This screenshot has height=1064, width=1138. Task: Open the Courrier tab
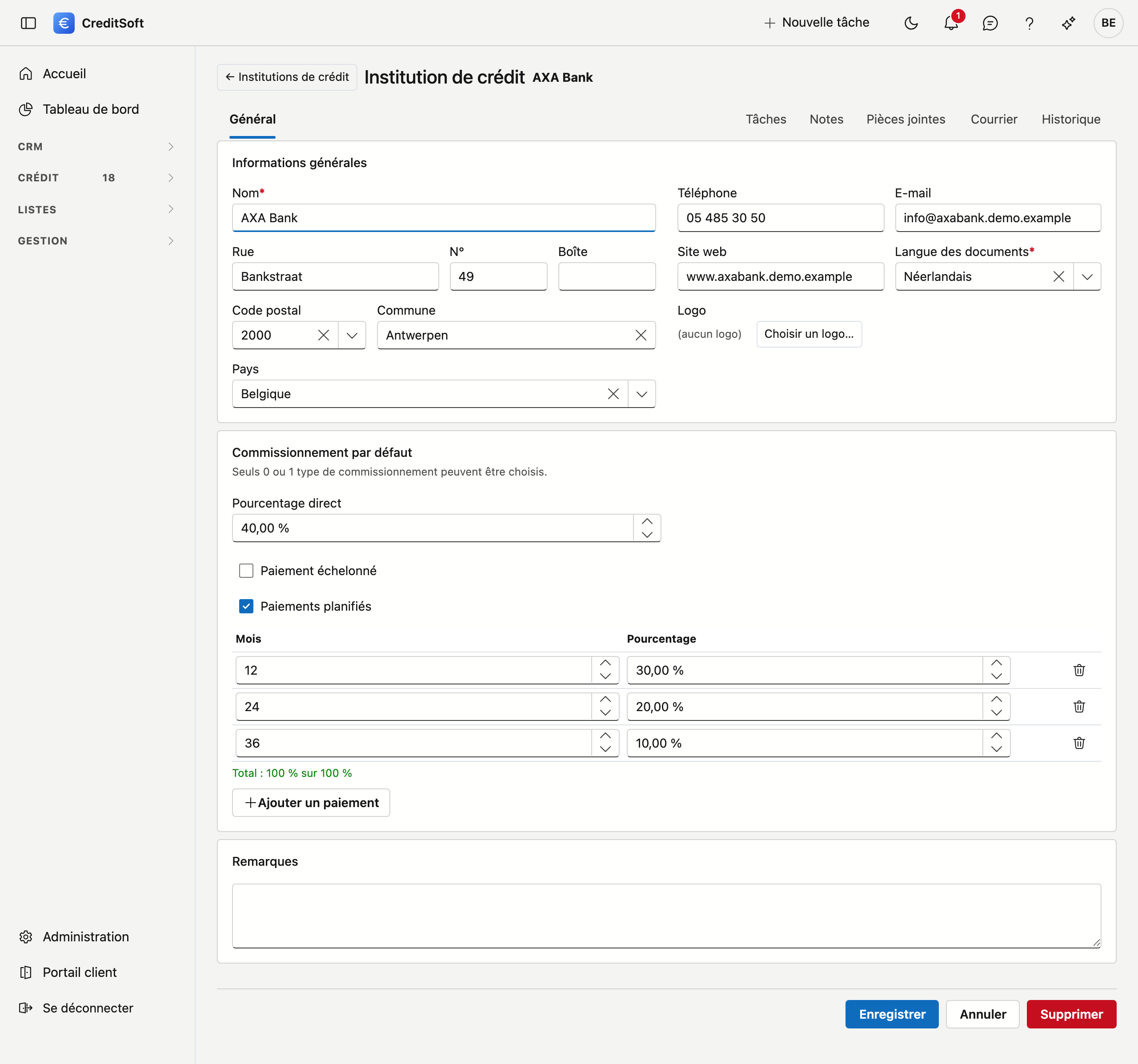tap(994, 119)
